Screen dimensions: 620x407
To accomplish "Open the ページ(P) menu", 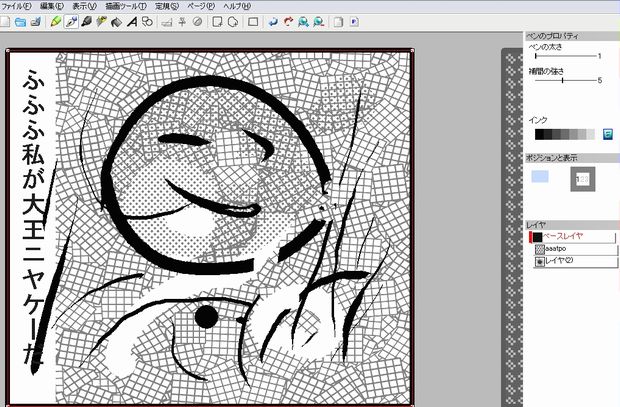I will click(x=201, y=6).
